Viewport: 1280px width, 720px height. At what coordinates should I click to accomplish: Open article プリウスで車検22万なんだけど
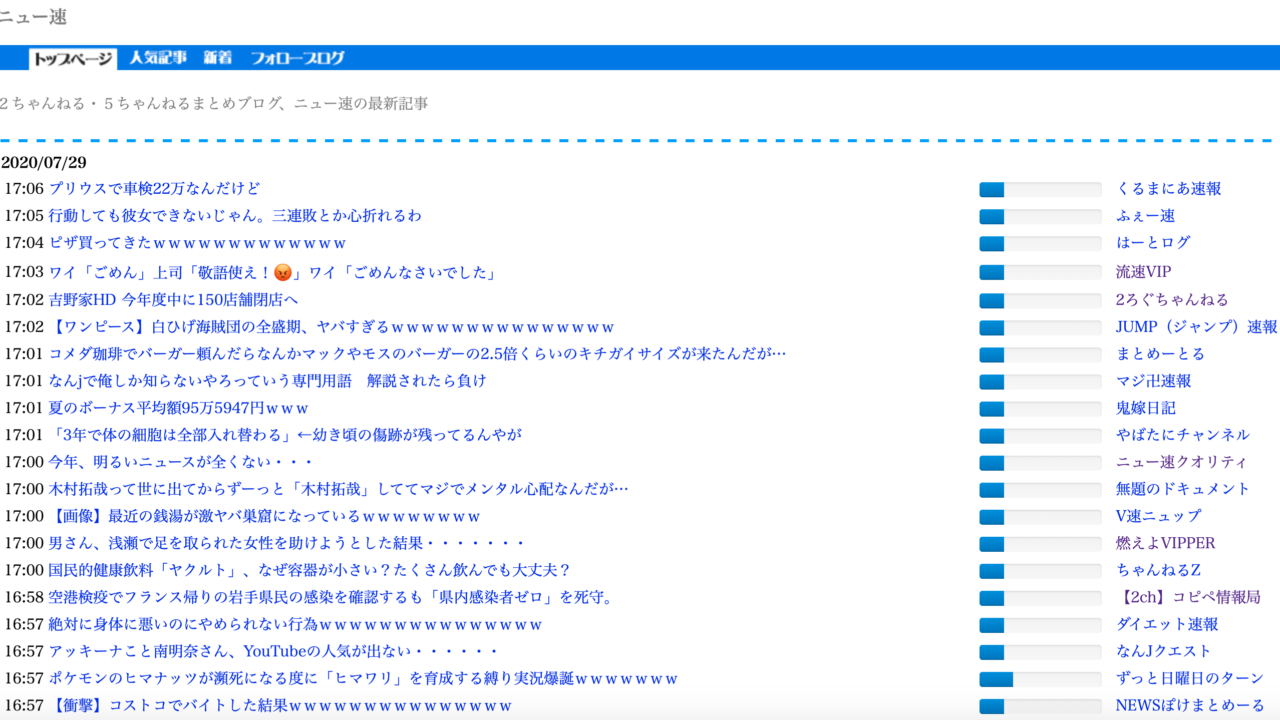(154, 189)
